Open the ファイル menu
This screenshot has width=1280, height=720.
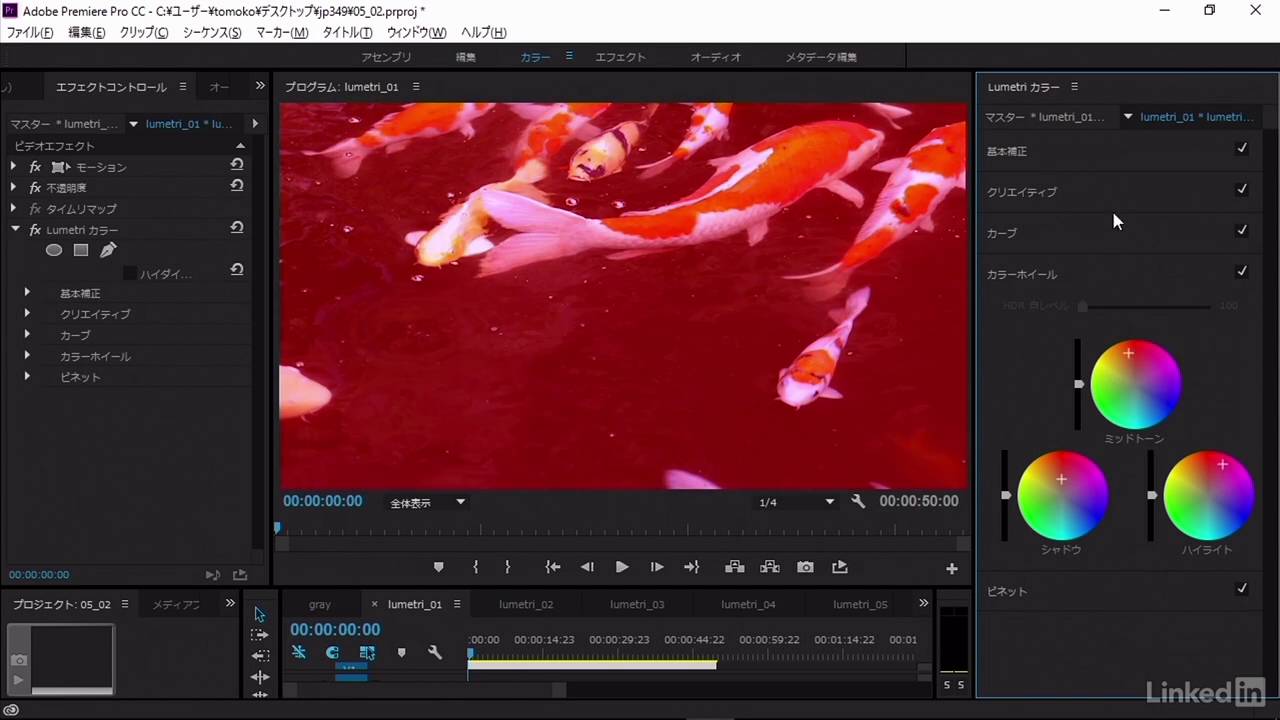pyautogui.click(x=30, y=33)
